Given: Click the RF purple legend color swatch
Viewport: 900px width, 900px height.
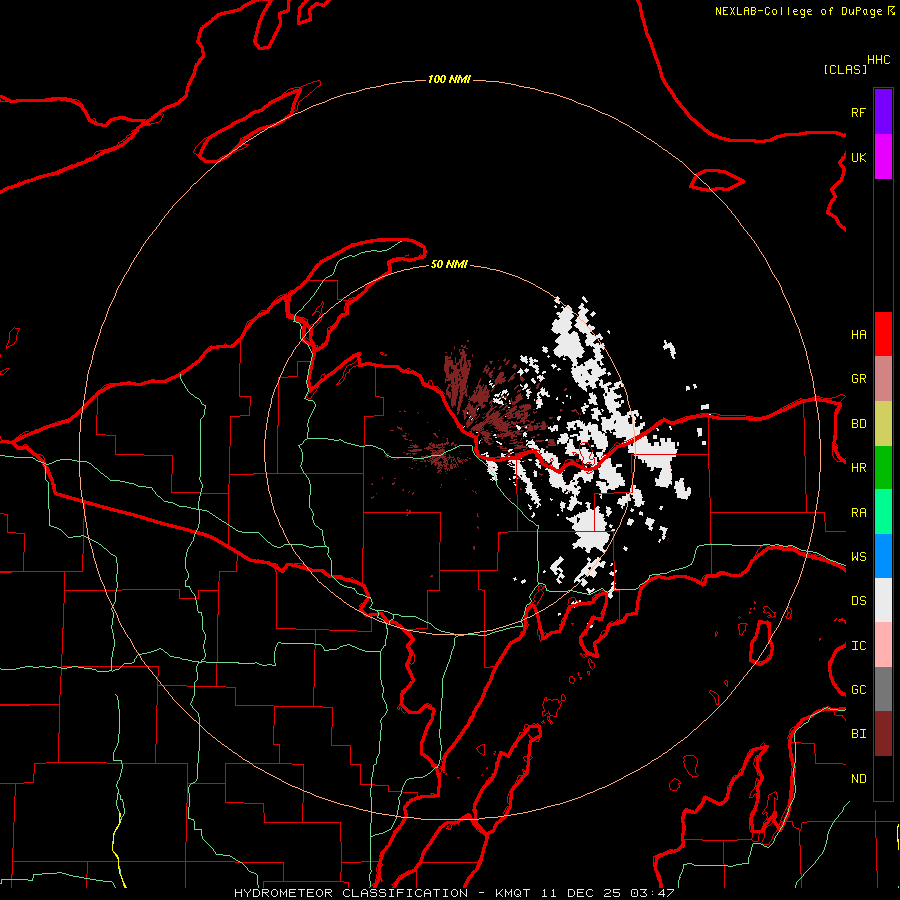Looking at the screenshot, I should 883,112.
